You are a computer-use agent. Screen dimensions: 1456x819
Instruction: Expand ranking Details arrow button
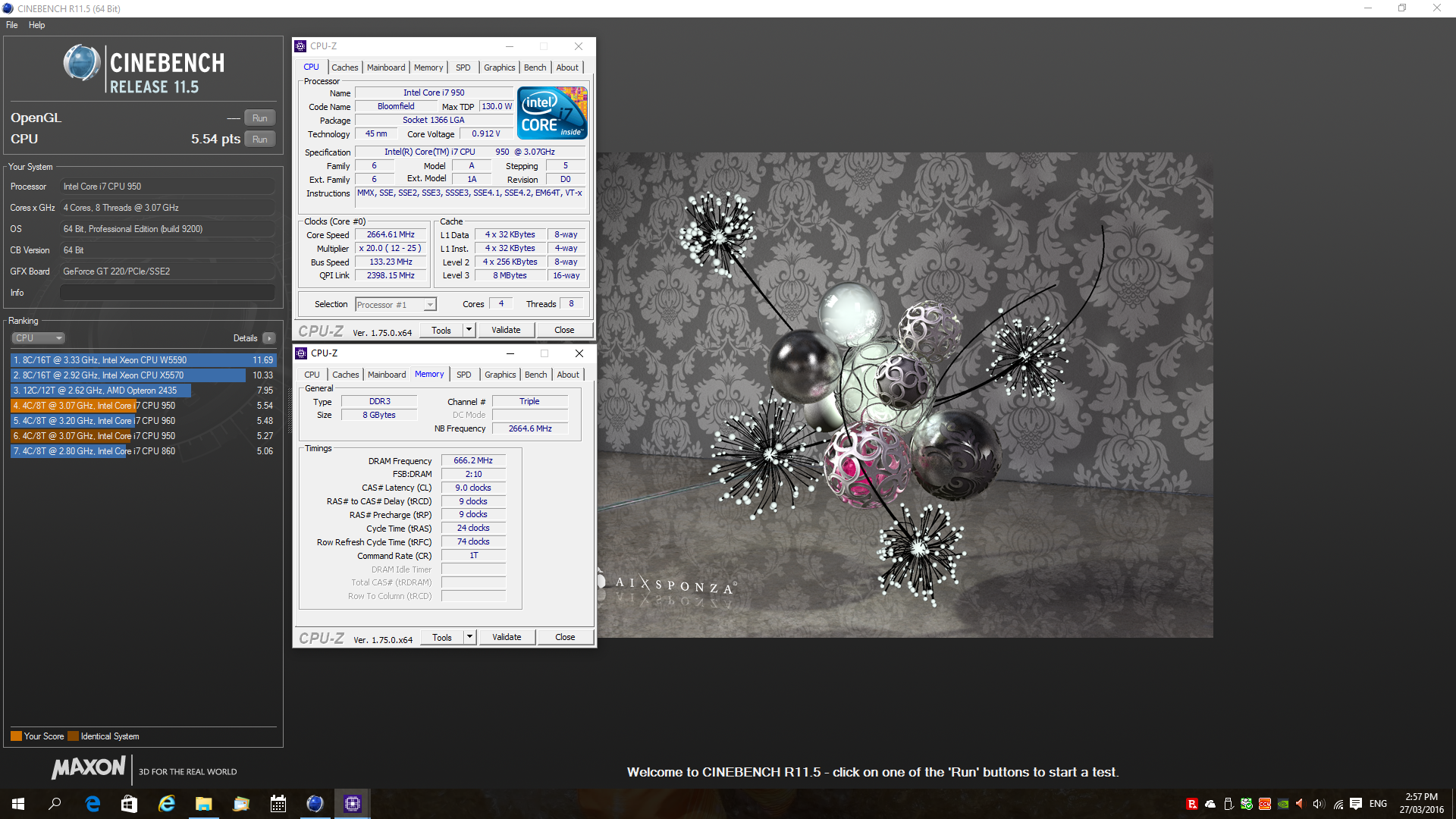(x=269, y=338)
